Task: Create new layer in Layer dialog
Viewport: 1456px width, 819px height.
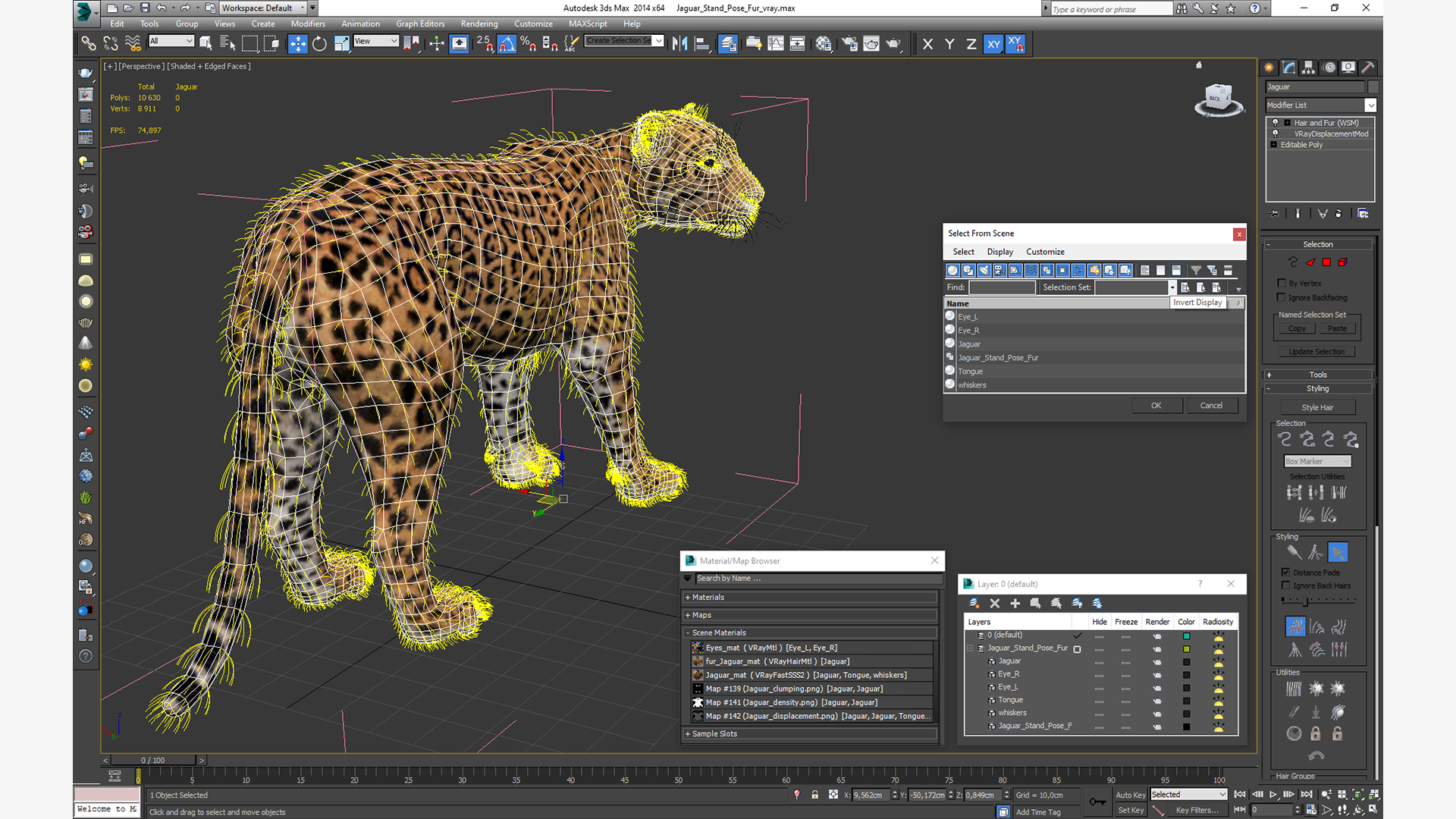Action: click(x=974, y=603)
